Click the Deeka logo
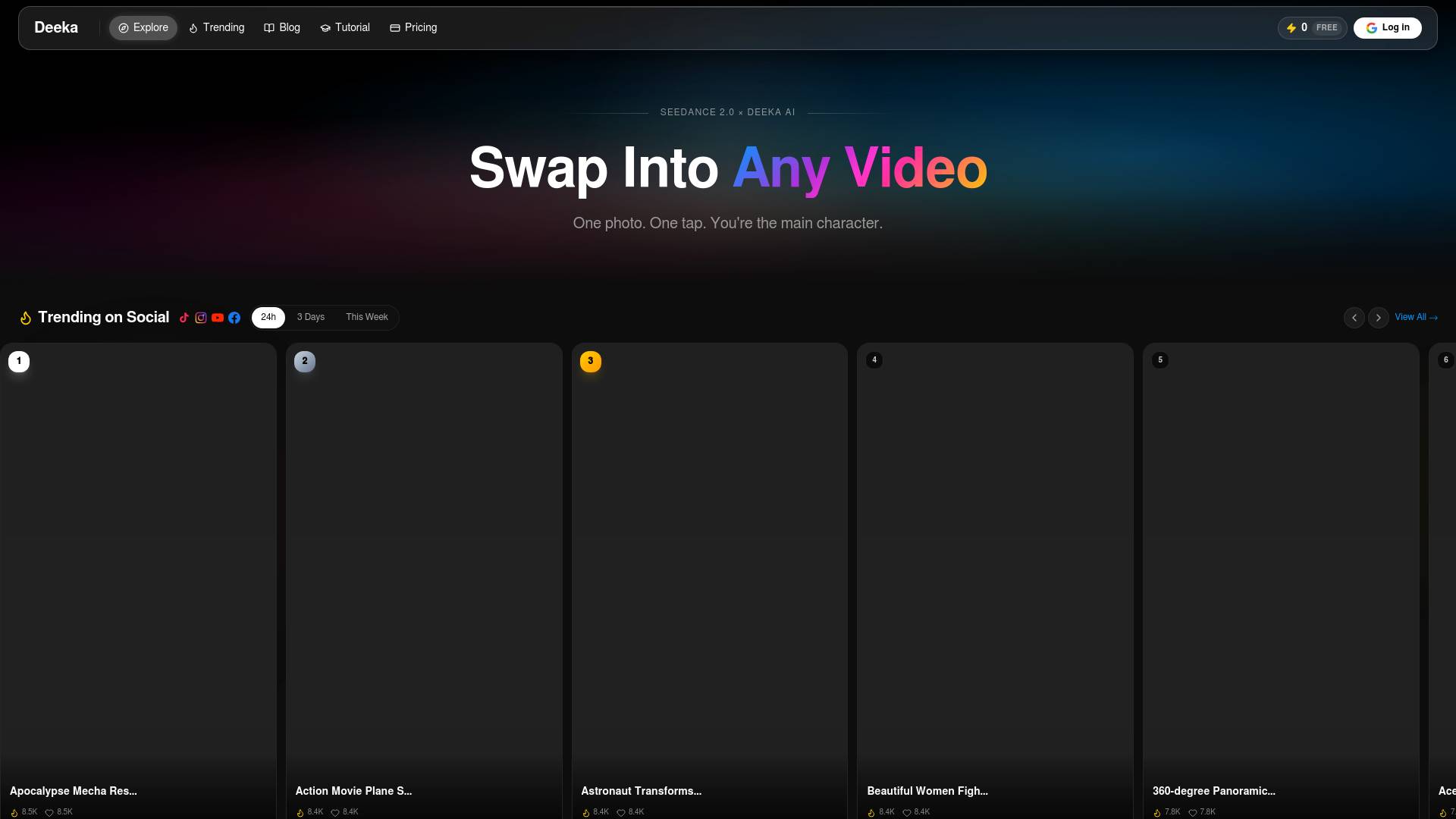The height and width of the screenshot is (819, 1456). pos(56,27)
